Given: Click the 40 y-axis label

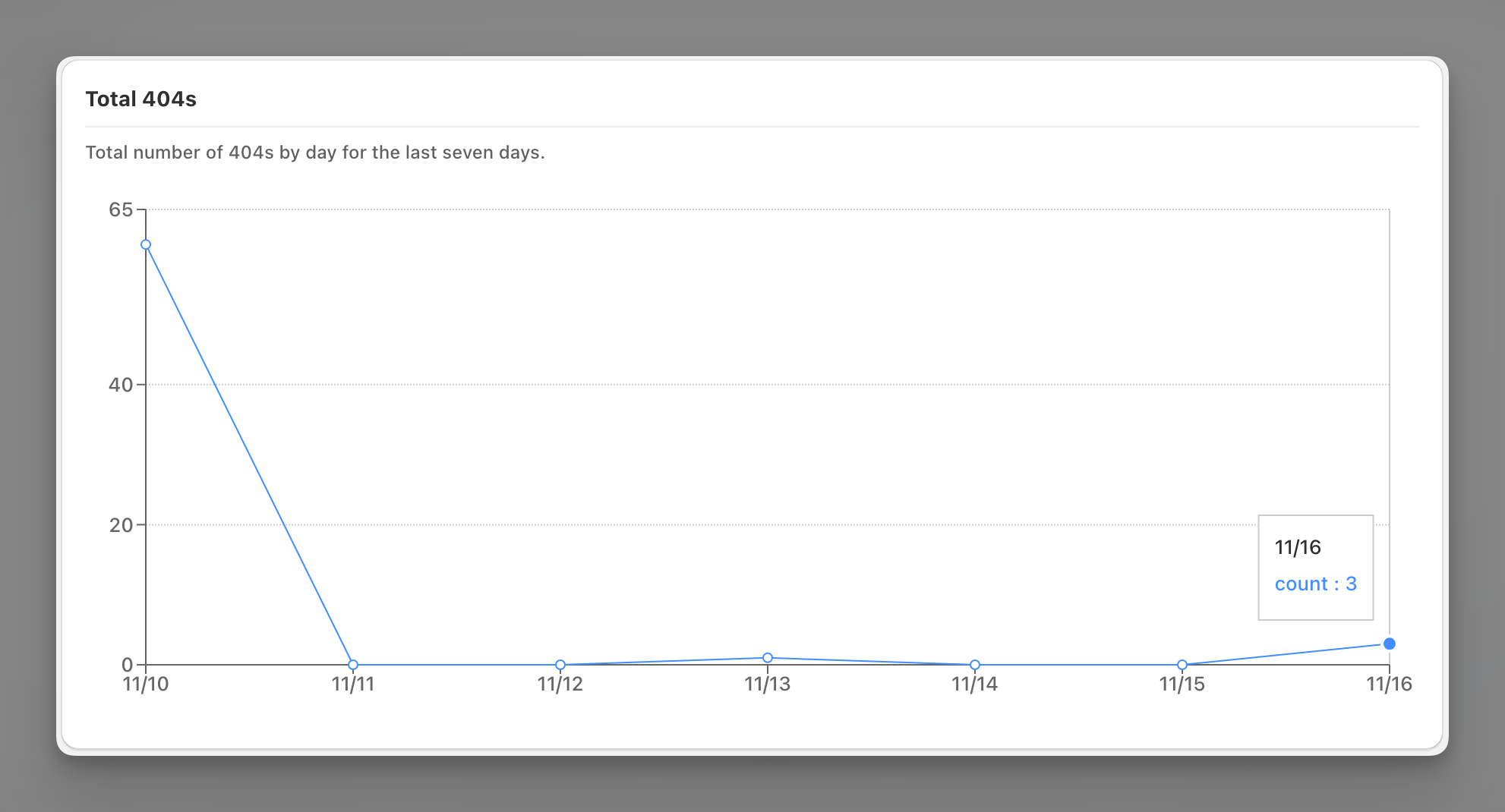Looking at the screenshot, I should (121, 385).
